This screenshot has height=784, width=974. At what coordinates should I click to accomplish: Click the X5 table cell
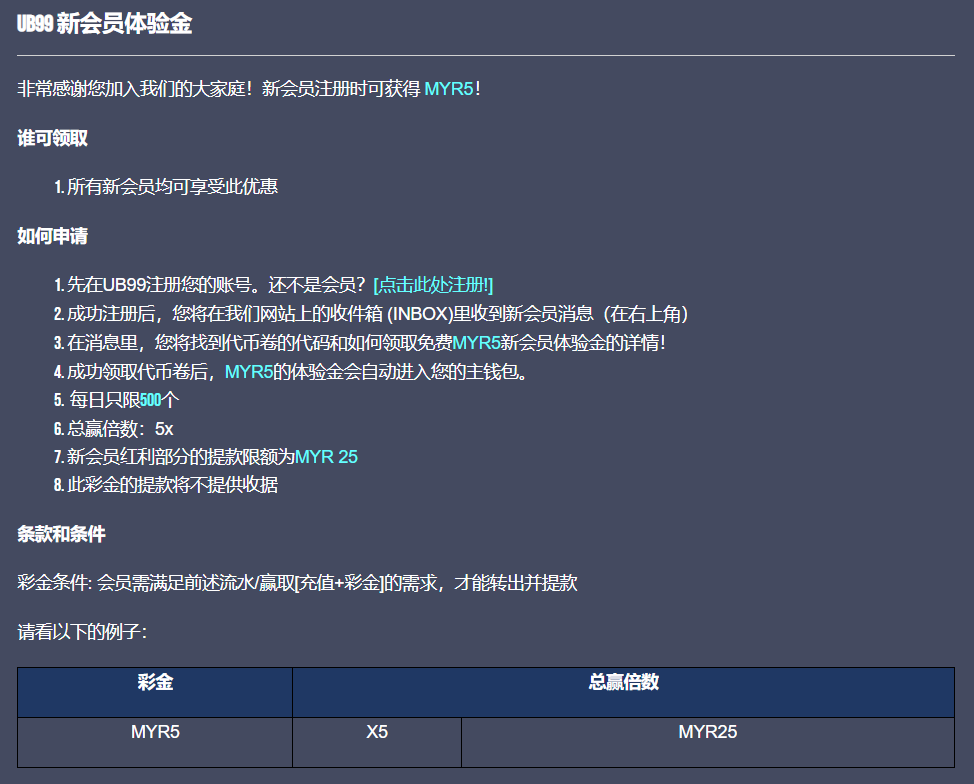[377, 732]
